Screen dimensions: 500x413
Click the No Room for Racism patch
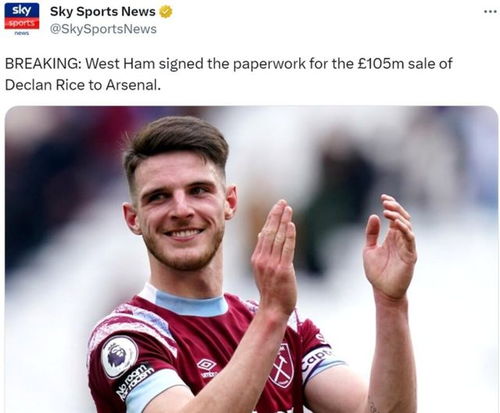pyautogui.click(x=134, y=381)
